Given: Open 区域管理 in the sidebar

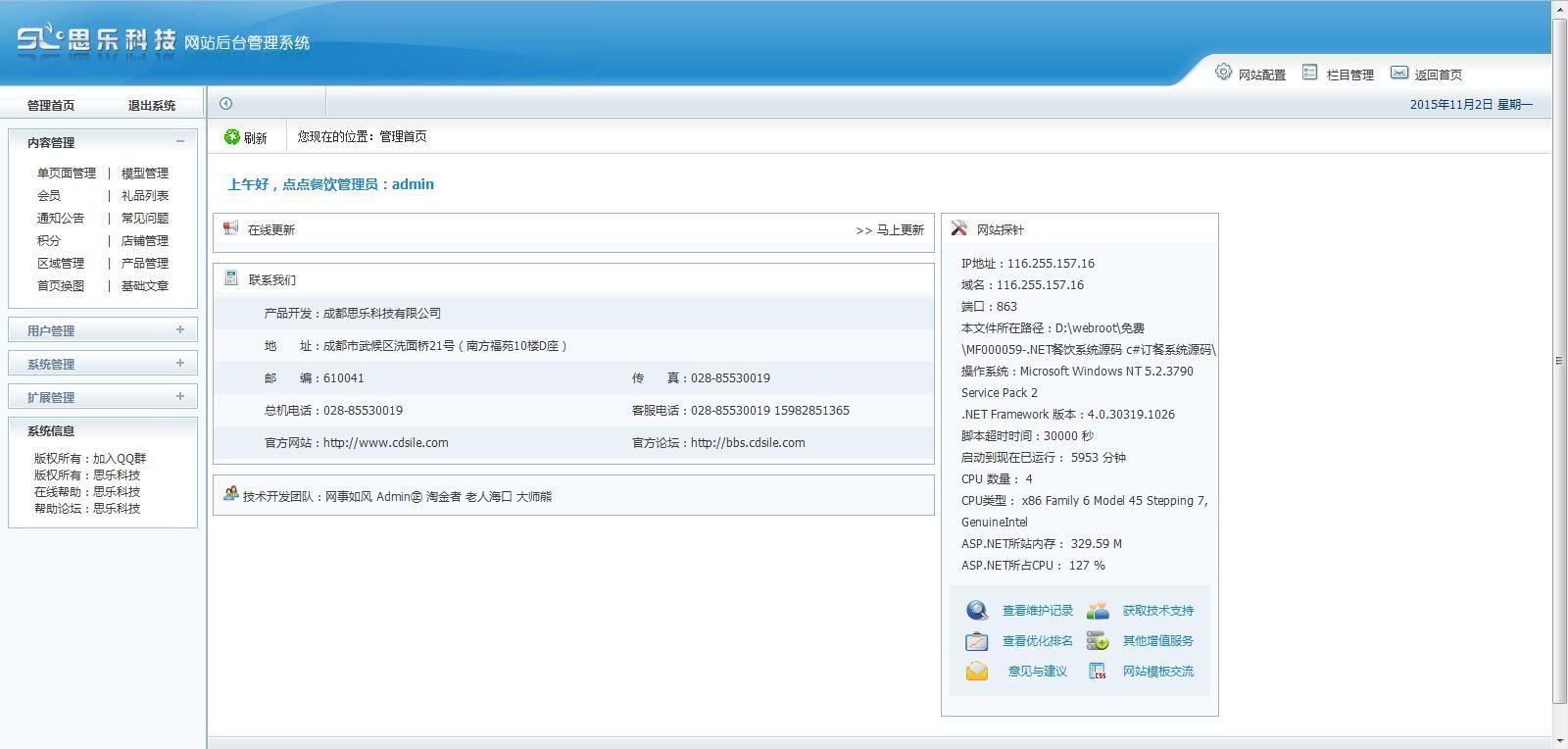Looking at the screenshot, I should tap(61, 263).
